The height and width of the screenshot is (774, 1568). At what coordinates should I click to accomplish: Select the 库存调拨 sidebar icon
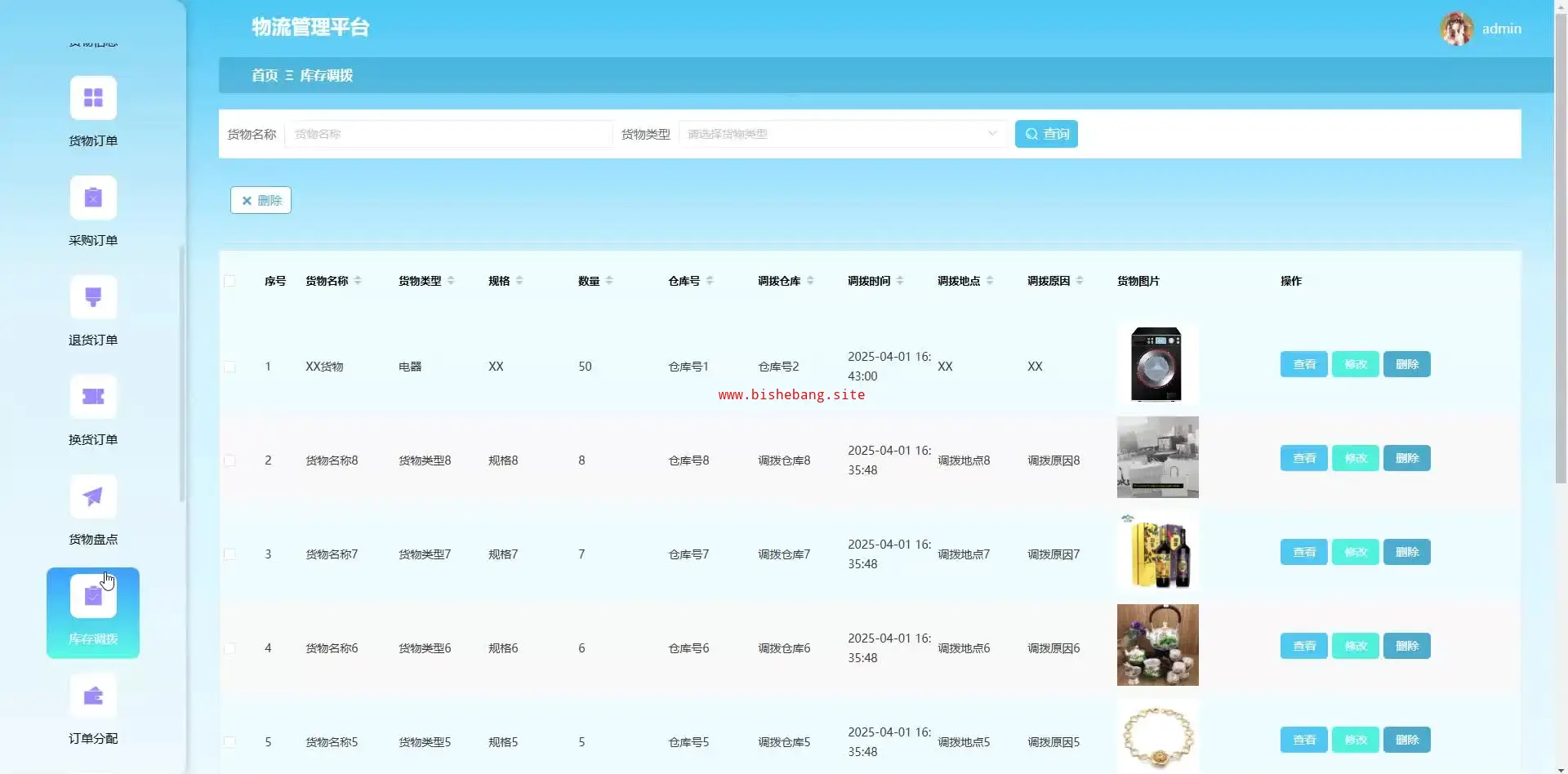(93, 598)
